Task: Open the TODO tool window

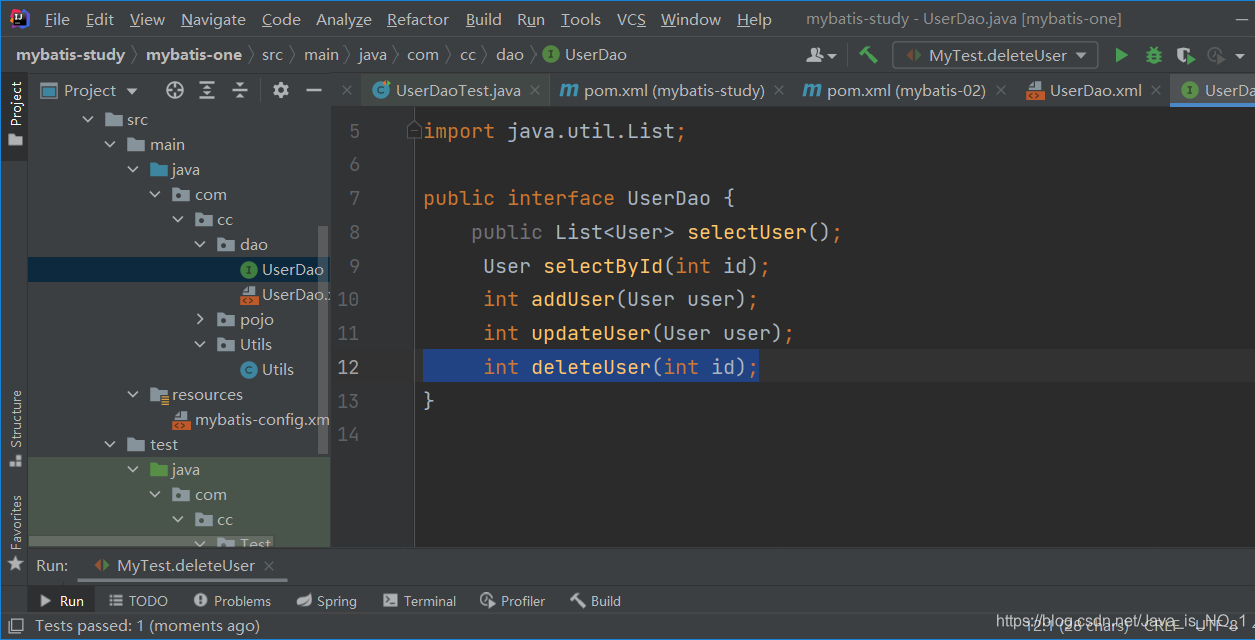Action: [x=138, y=601]
